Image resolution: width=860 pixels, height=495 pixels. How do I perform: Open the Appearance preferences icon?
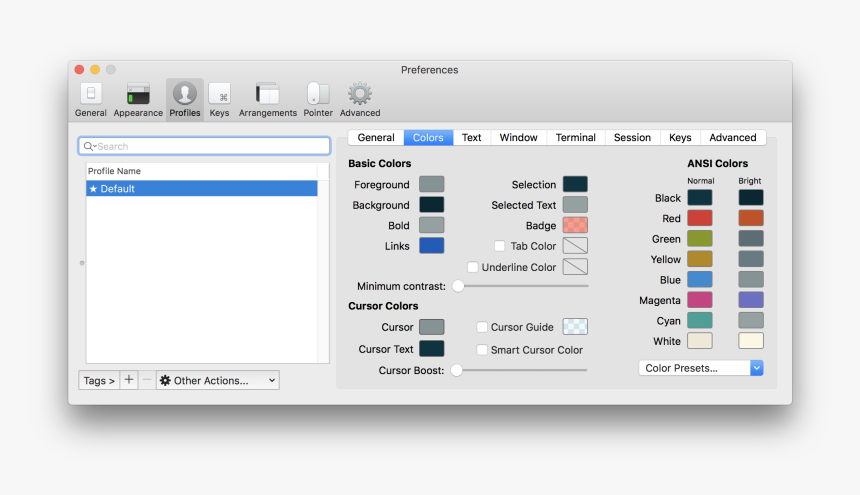pos(138,100)
